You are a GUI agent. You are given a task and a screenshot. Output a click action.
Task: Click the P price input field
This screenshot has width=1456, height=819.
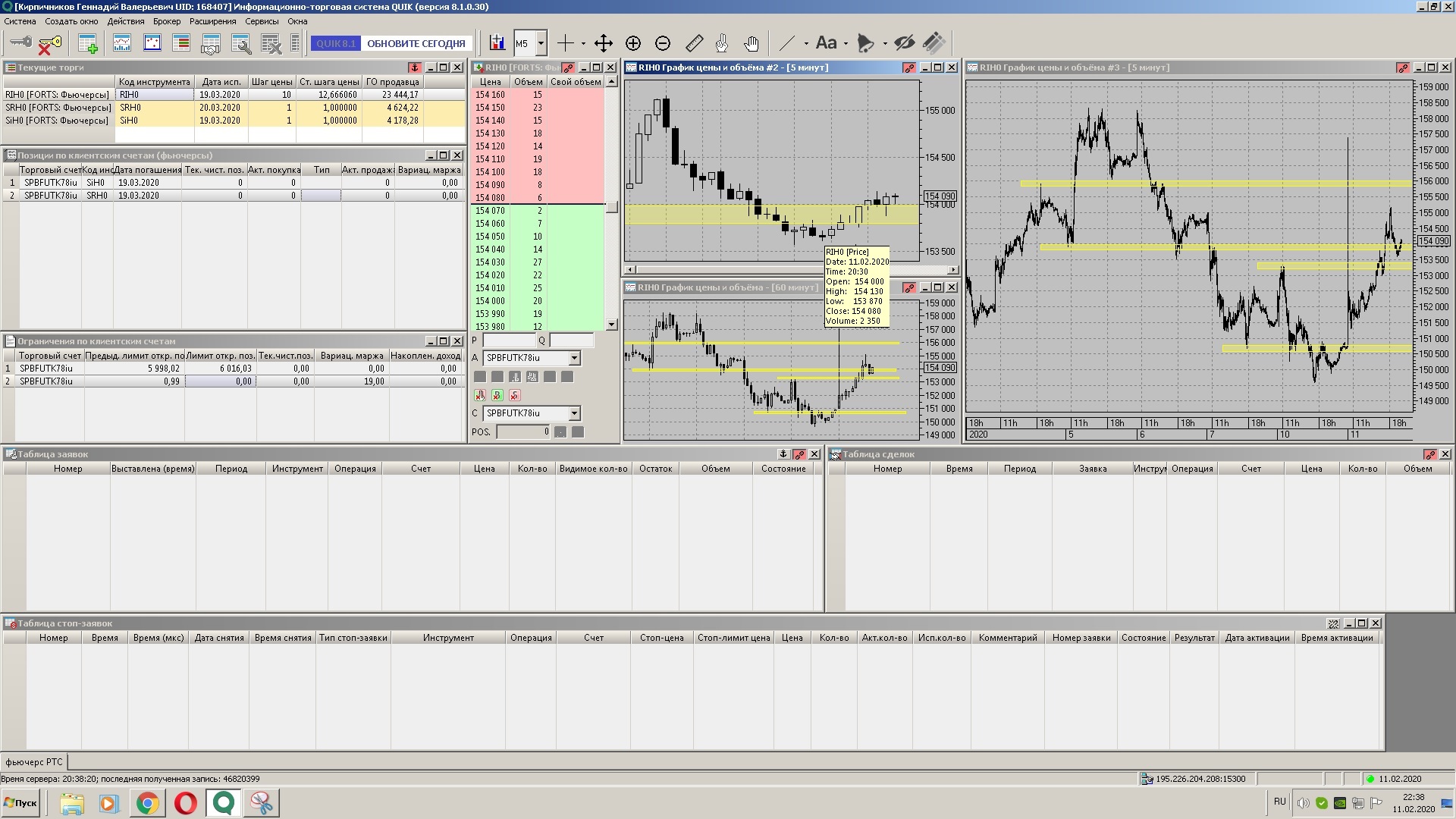[x=508, y=340]
